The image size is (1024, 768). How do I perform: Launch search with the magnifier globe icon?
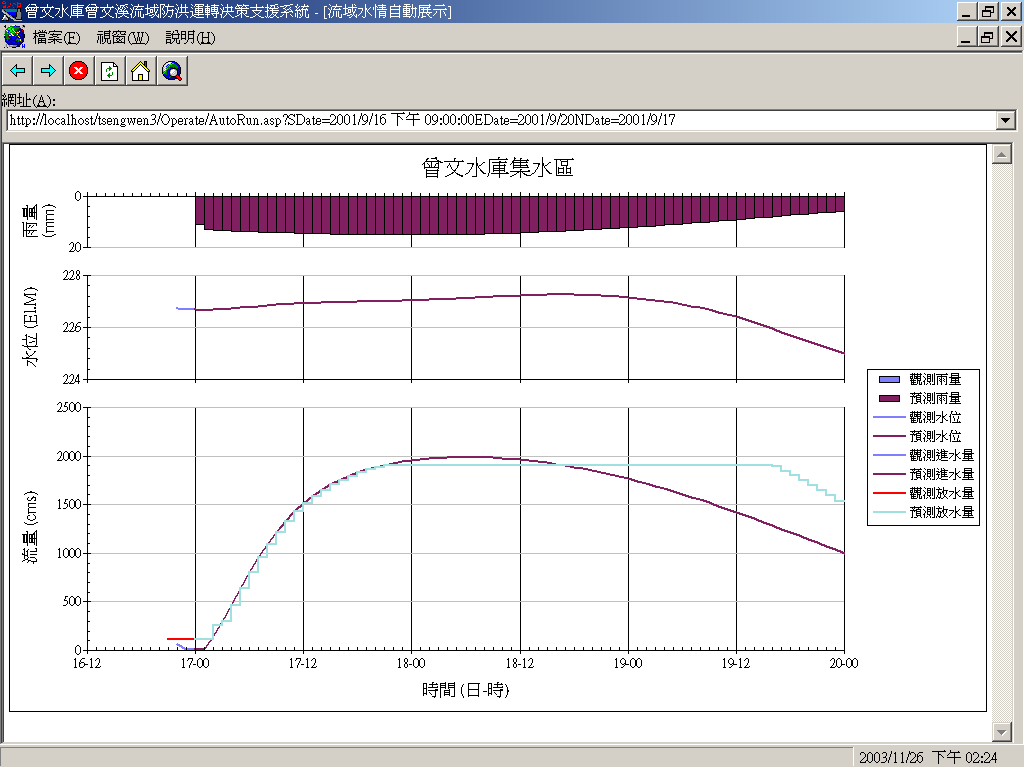click(x=172, y=71)
